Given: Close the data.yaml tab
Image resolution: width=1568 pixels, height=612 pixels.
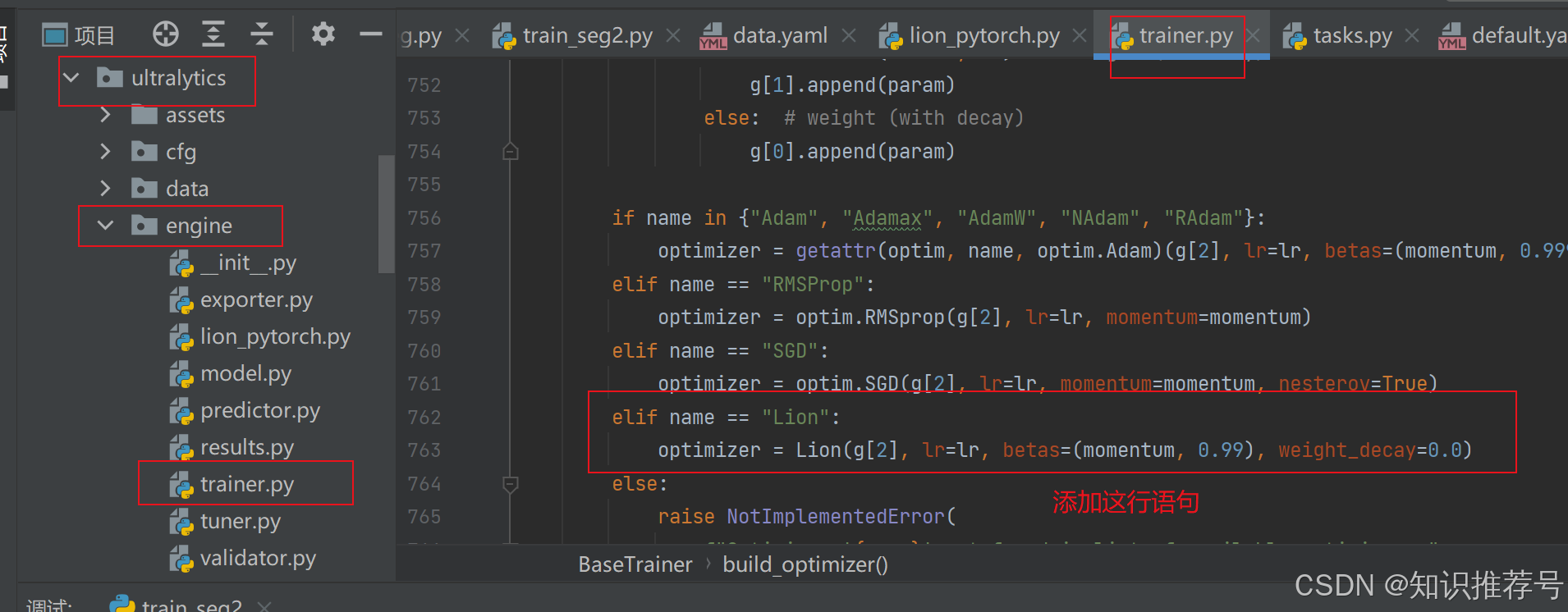Looking at the screenshot, I should tap(849, 35).
